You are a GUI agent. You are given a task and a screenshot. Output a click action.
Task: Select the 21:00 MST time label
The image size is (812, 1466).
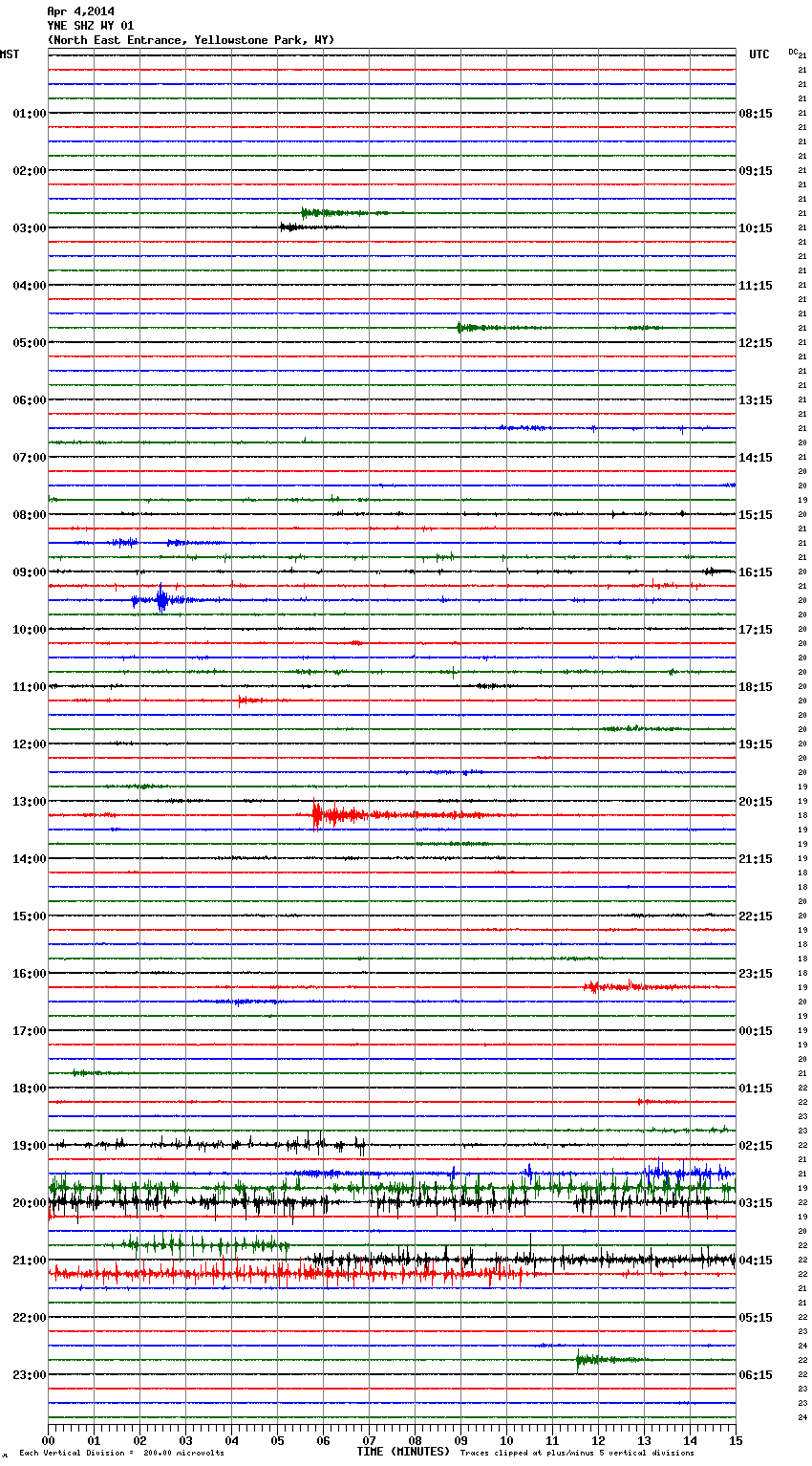[29, 1261]
